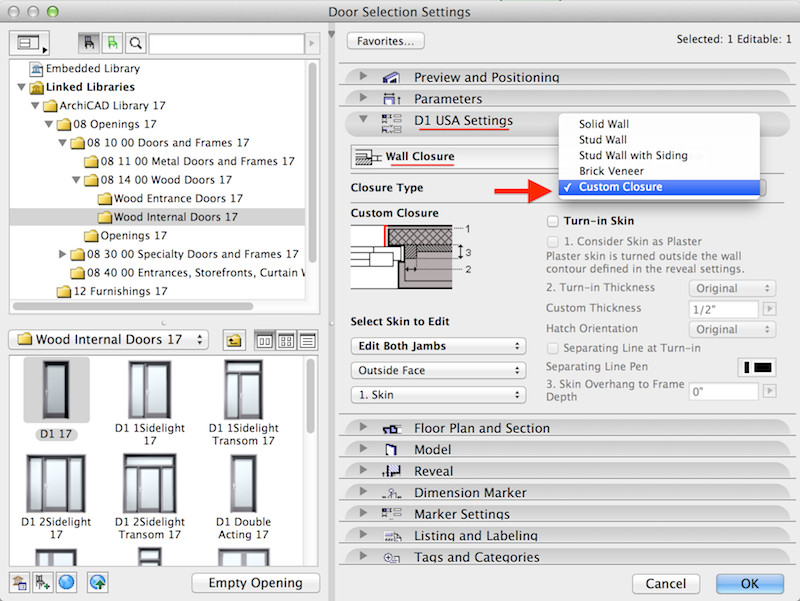The height and width of the screenshot is (601, 800).
Task: Click arrow beside Custom Thickness field
Action: pyautogui.click(x=769, y=309)
